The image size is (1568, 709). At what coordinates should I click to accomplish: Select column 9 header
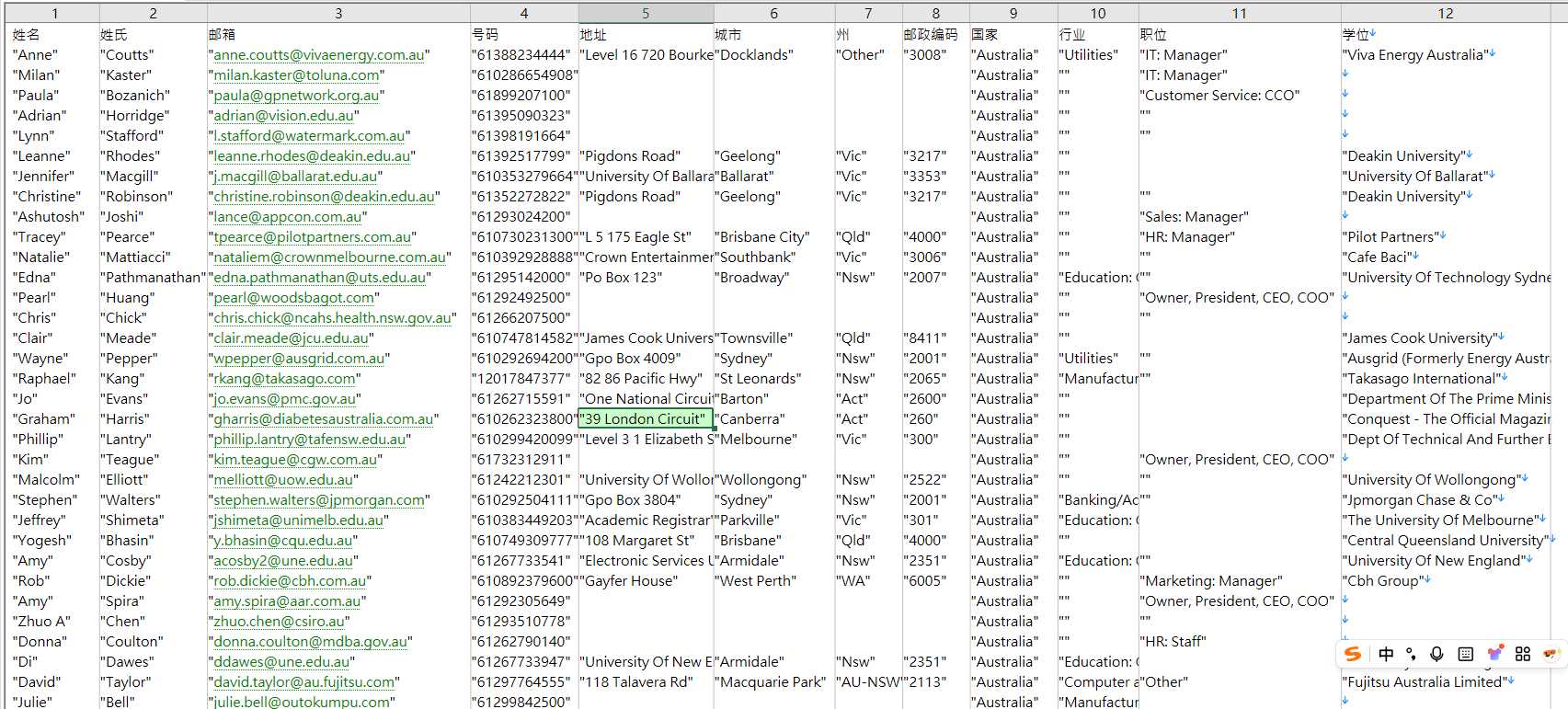tap(1013, 13)
